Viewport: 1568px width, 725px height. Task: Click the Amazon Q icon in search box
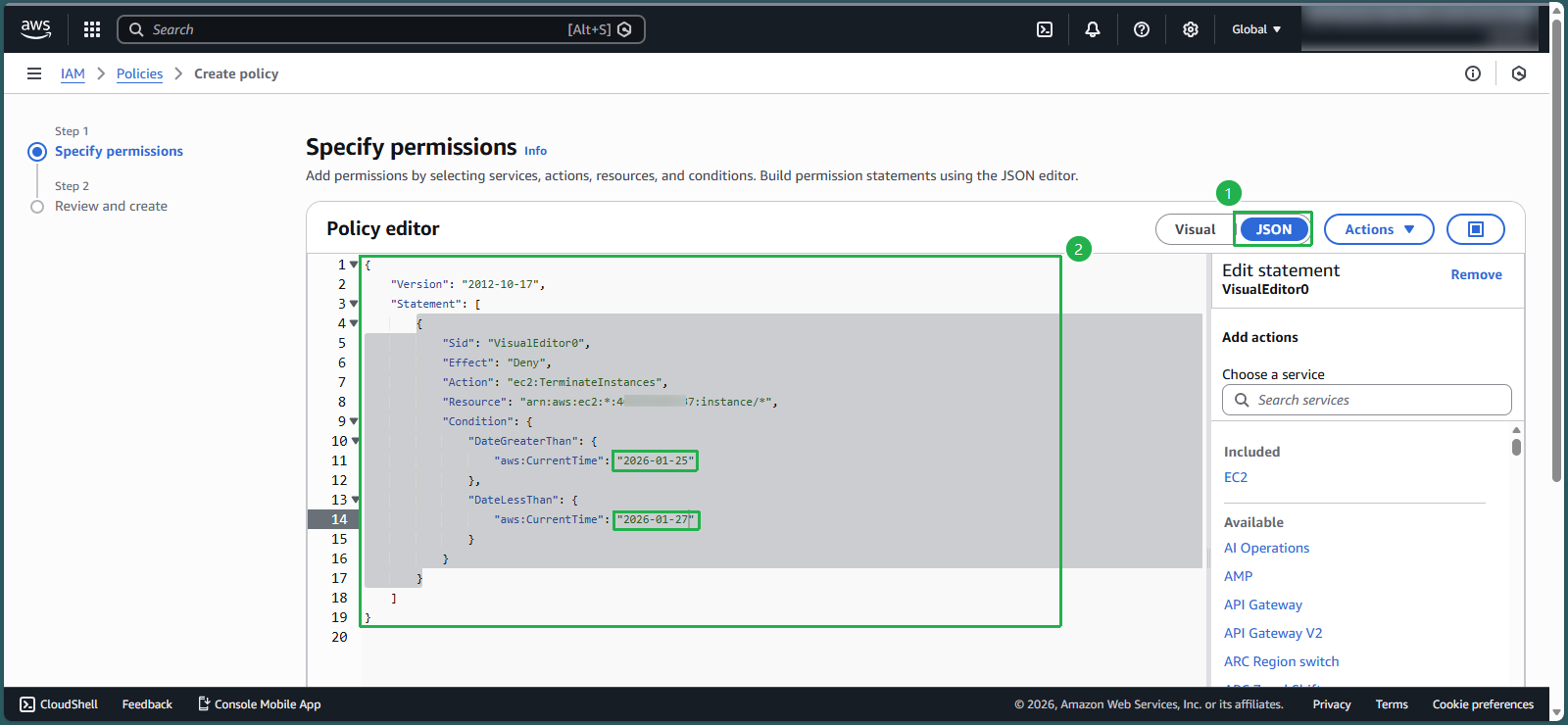click(x=625, y=29)
